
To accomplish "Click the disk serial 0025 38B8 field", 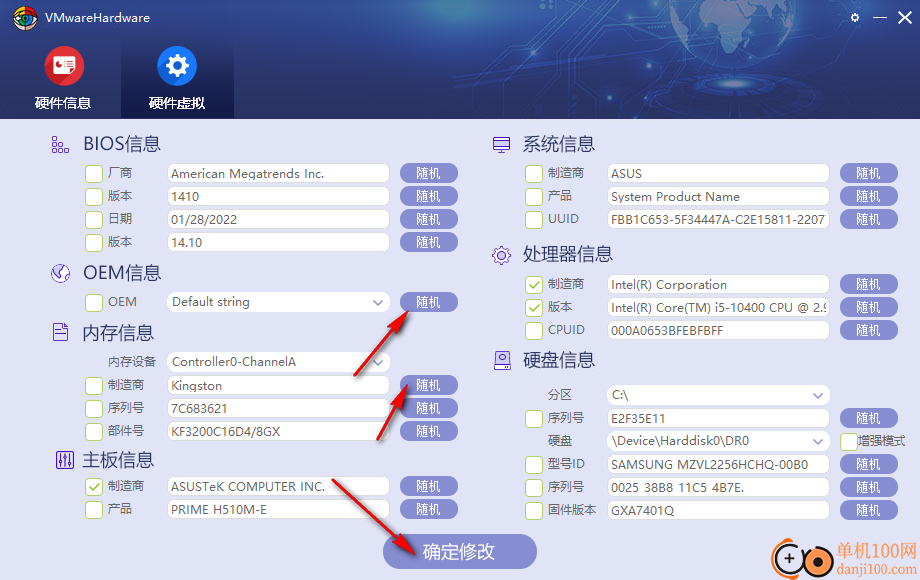I will pyautogui.click(x=718, y=487).
